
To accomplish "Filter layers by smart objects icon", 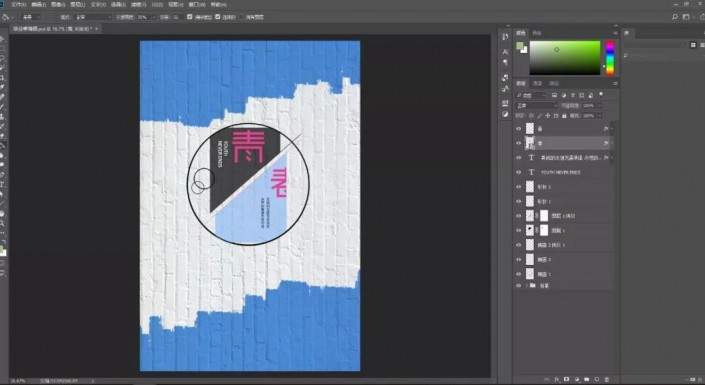I will click(591, 95).
